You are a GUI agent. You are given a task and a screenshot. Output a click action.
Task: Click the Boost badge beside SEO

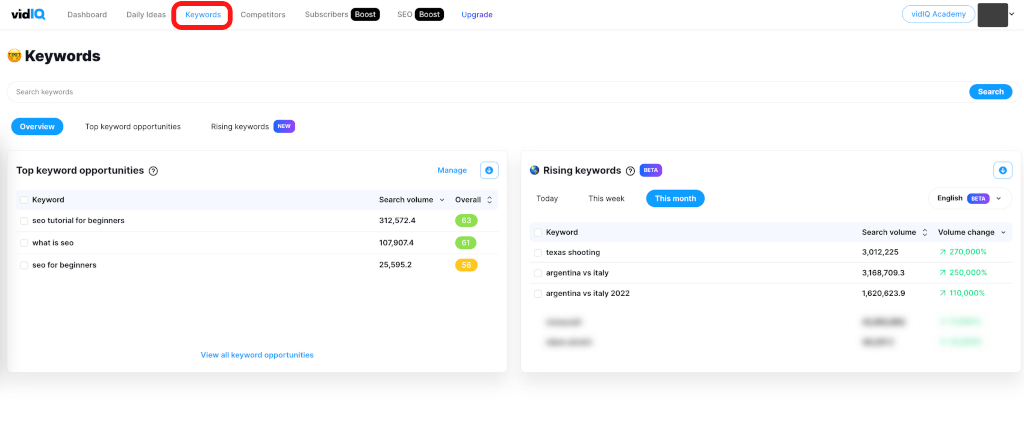point(429,14)
